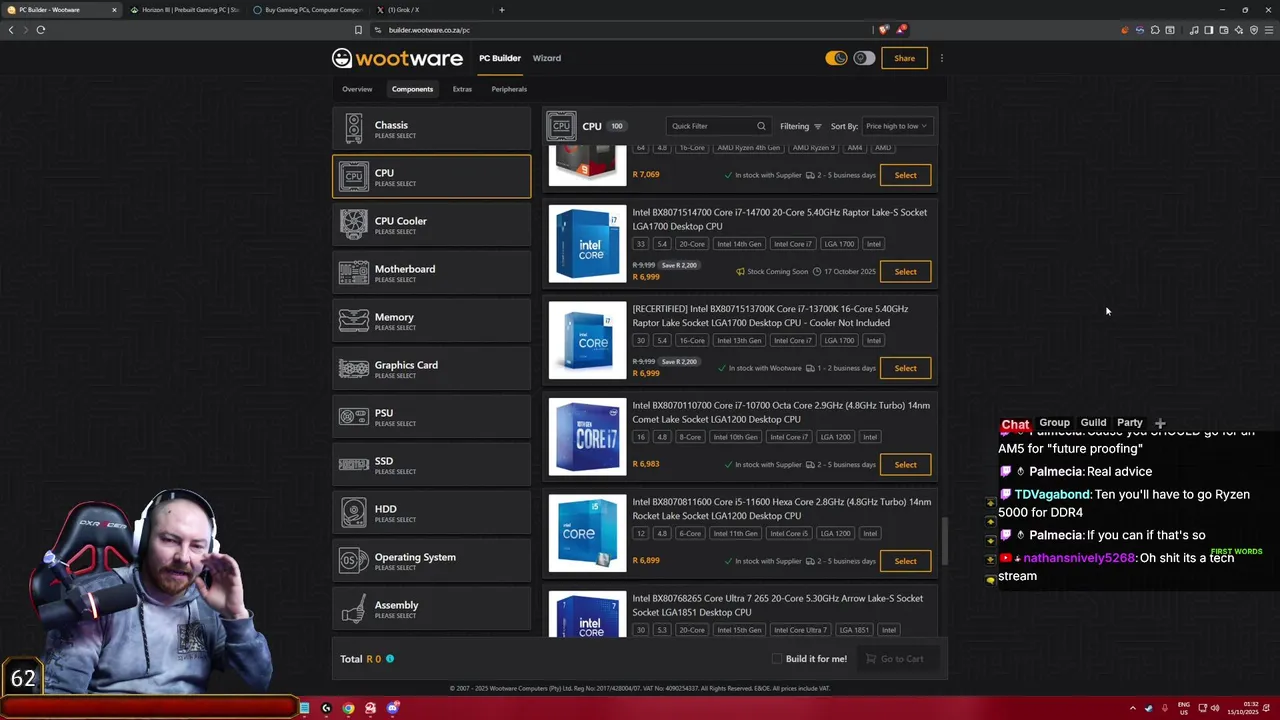Open the Peripherals tab

pyautogui.click(x=509, y=89)
